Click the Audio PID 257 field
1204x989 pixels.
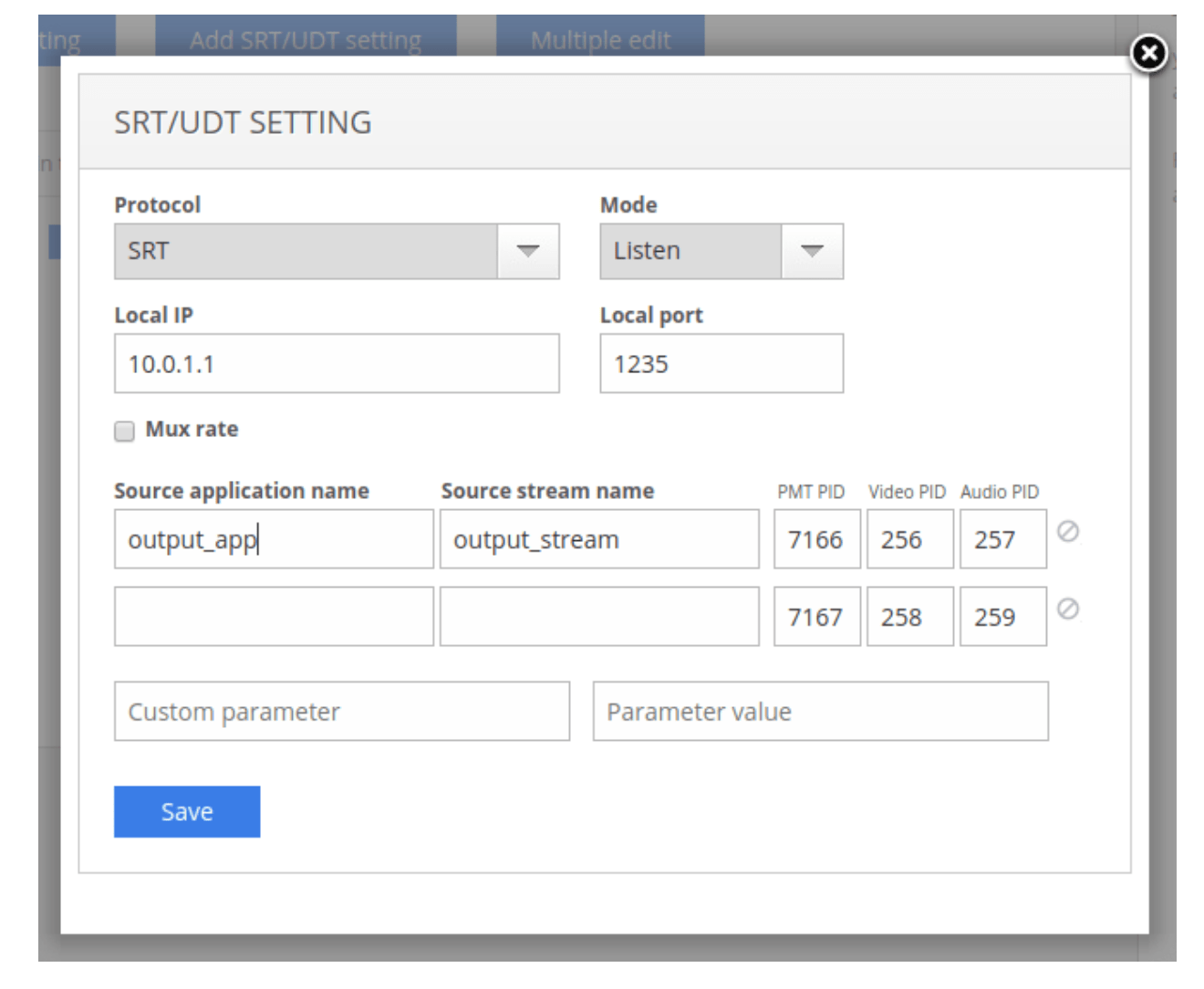[1002, 539]
